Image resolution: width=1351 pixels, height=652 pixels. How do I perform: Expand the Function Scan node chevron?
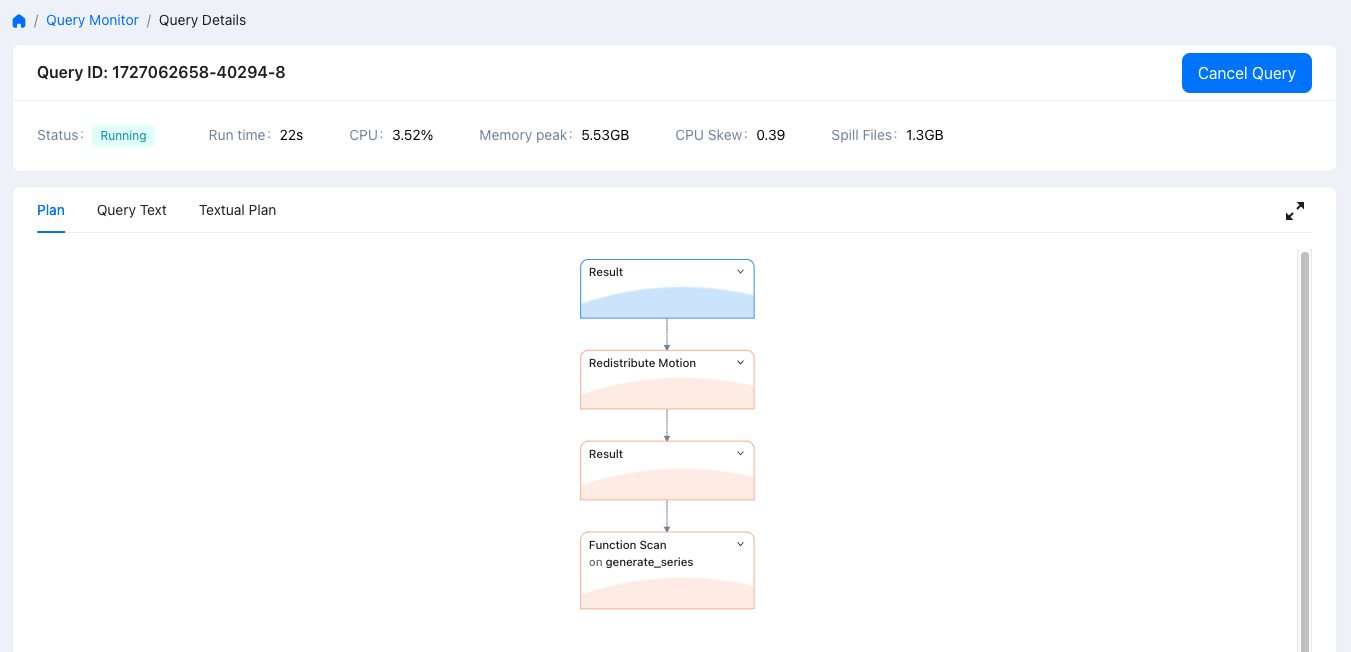(x=740, y=545)
